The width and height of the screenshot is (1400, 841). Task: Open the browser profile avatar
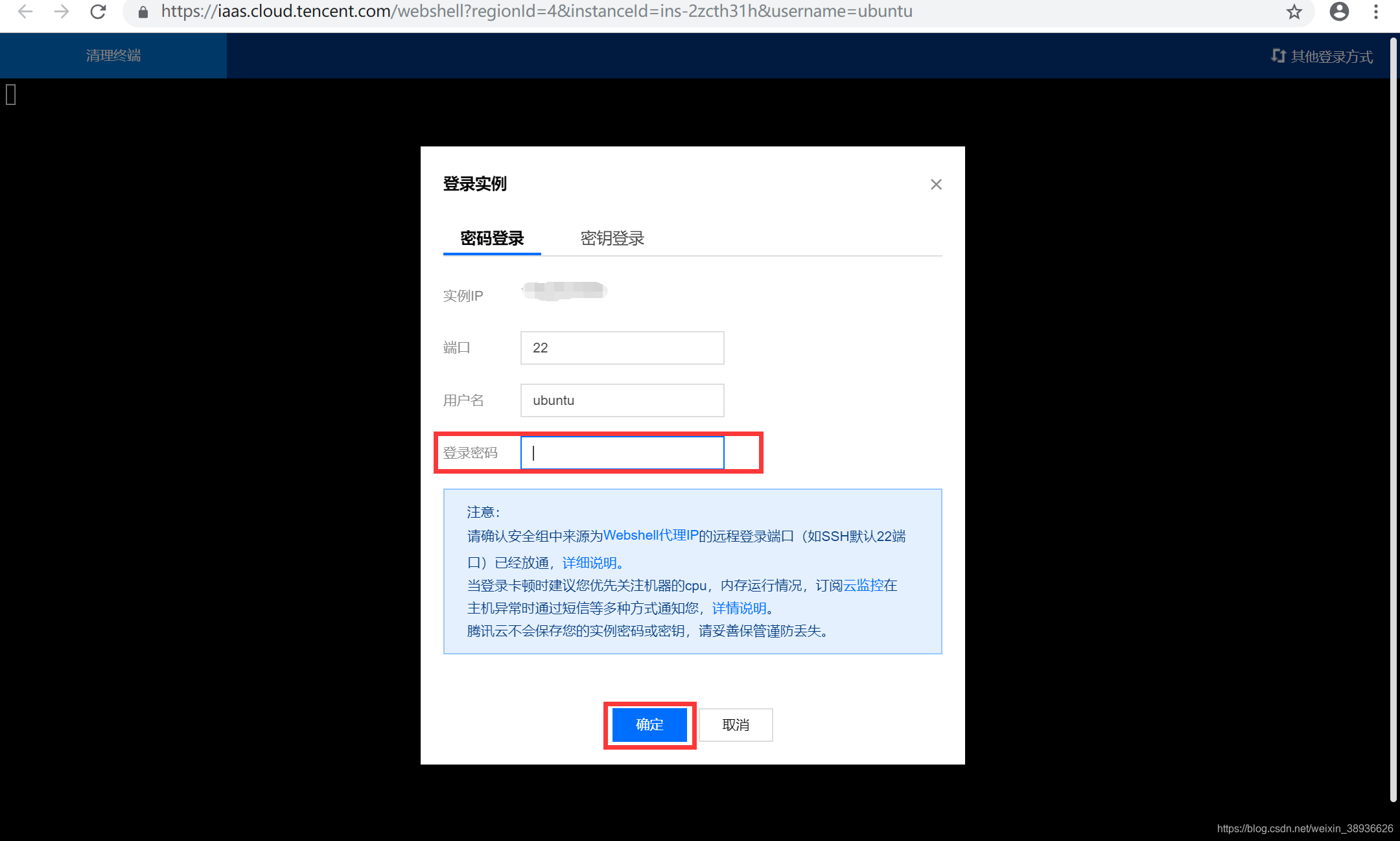tap(1339, 12)
